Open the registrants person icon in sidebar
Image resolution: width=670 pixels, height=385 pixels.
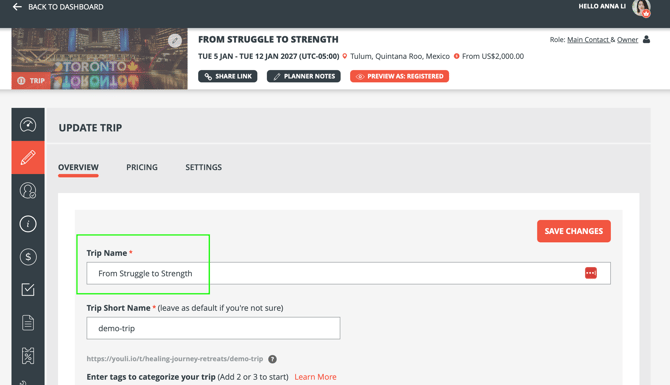click(28, 191)
